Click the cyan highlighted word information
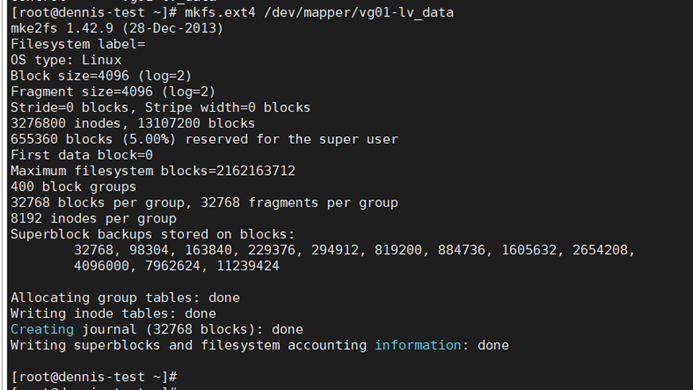This screenshot has height=390, width=693. pos(418,345)
